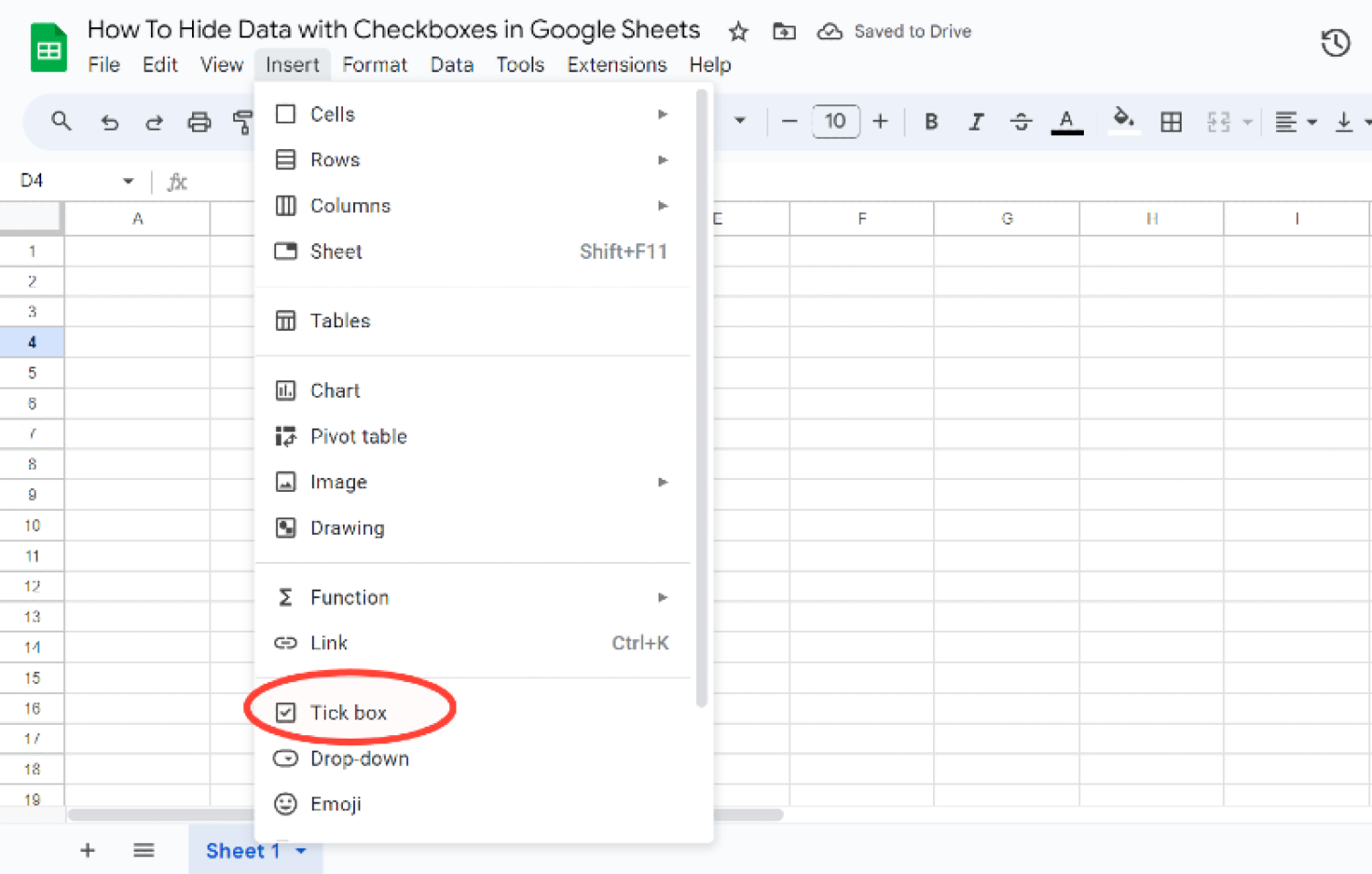Star this spreadsheet document

pyautogui.click(x=738, y=32)
